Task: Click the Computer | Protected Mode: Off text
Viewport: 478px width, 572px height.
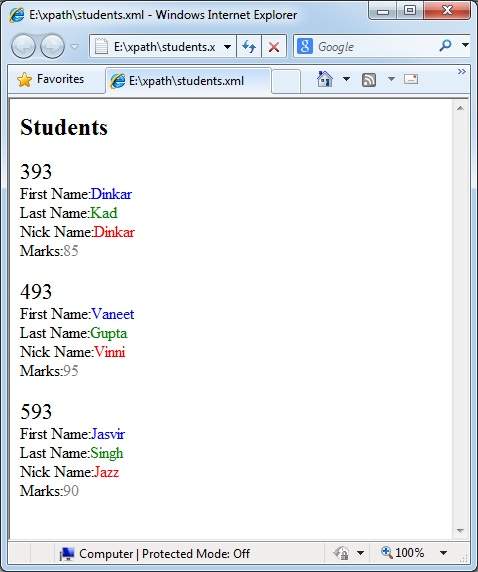Action: click(x=165, y=554)
